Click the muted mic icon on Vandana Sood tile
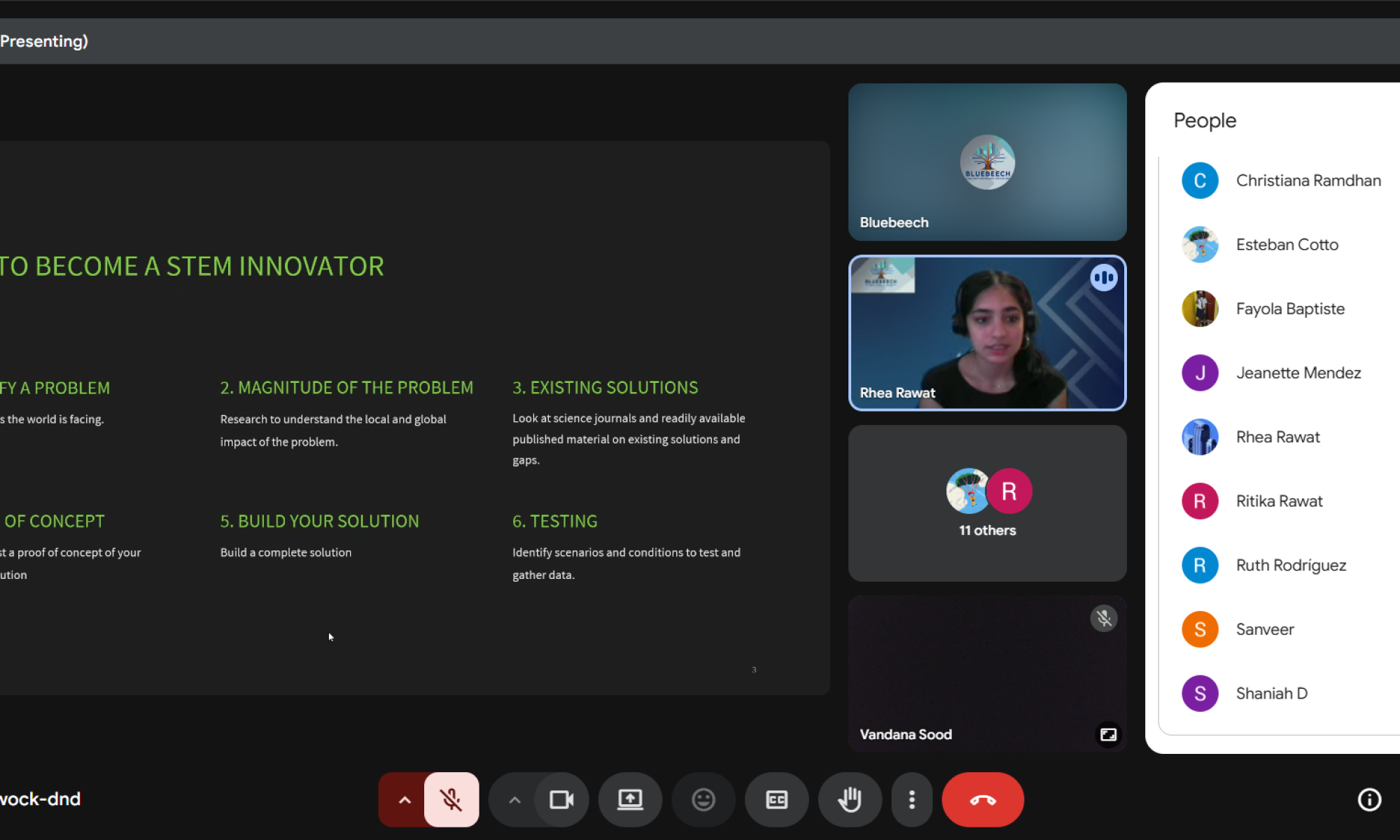 [1104, 619]
